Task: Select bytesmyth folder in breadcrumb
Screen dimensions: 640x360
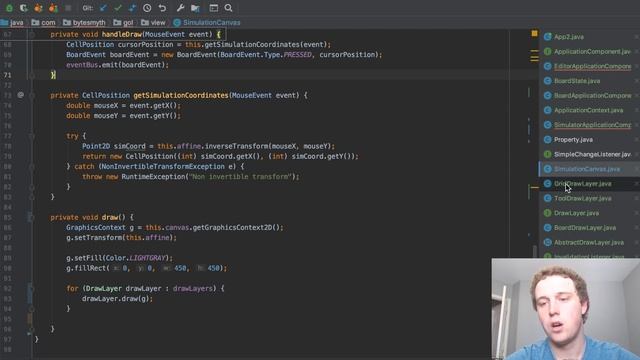Action: pos(84,22)
